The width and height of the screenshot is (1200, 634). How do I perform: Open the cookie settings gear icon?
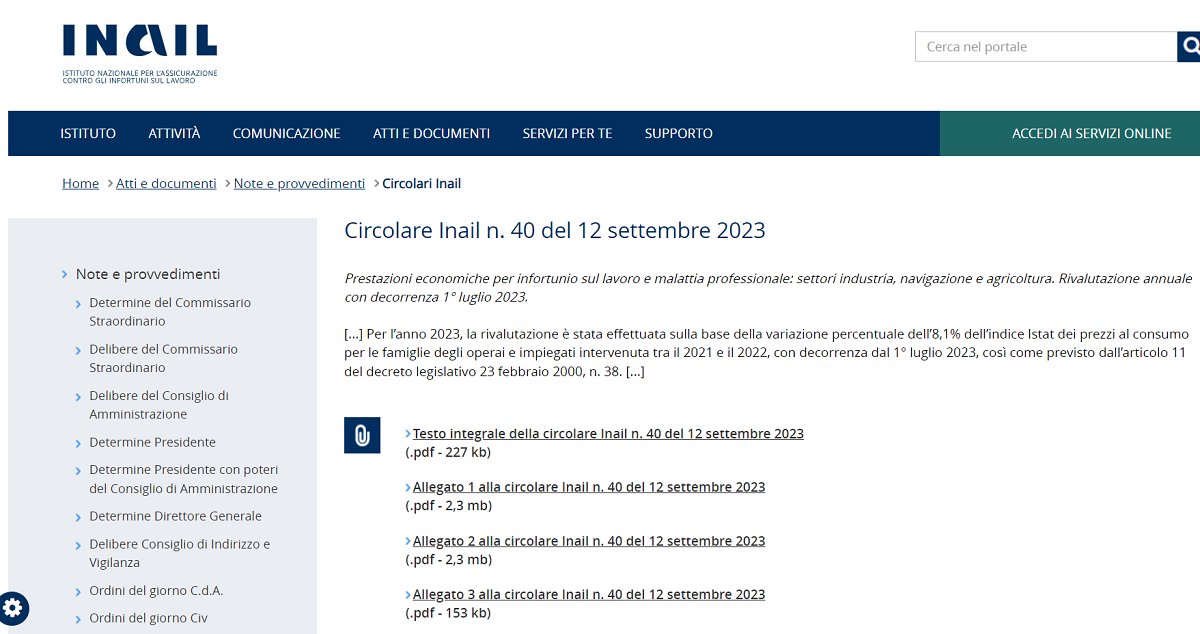pyautogui.click(x=14, y=607)
